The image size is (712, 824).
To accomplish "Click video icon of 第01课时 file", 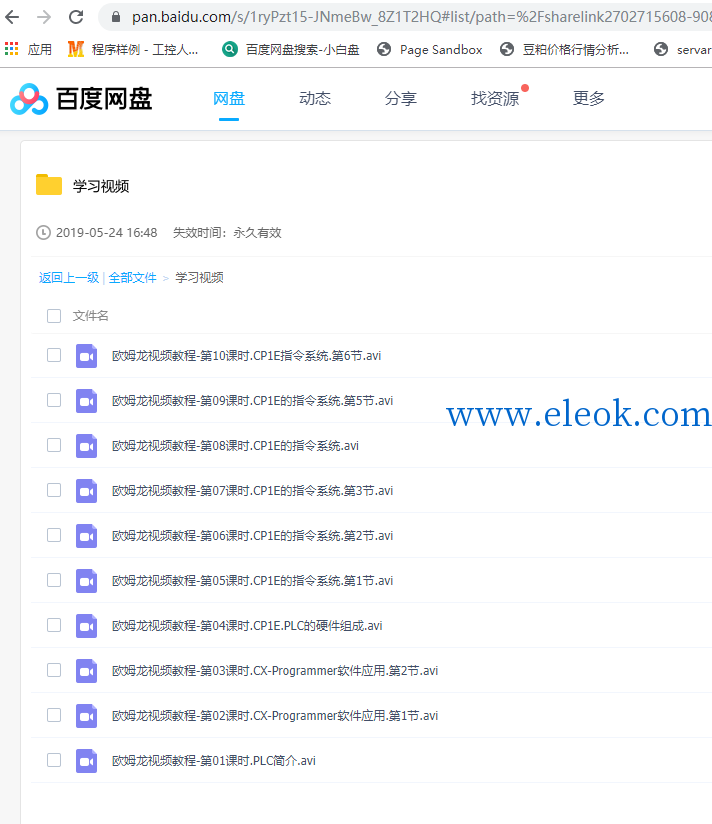I will point(86,761).
